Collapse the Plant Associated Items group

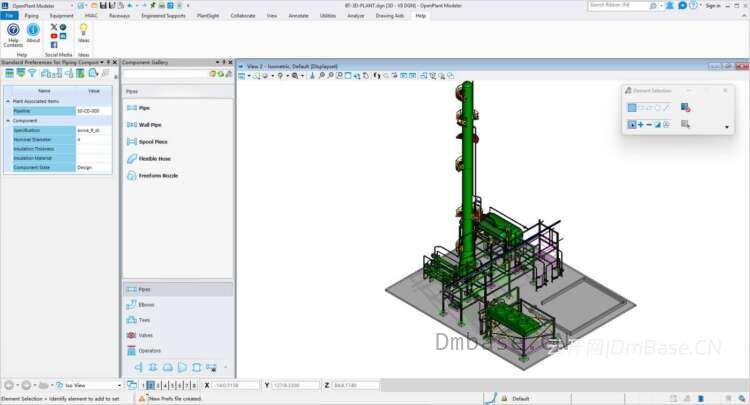pyautogui.click(x=8, y=101)
